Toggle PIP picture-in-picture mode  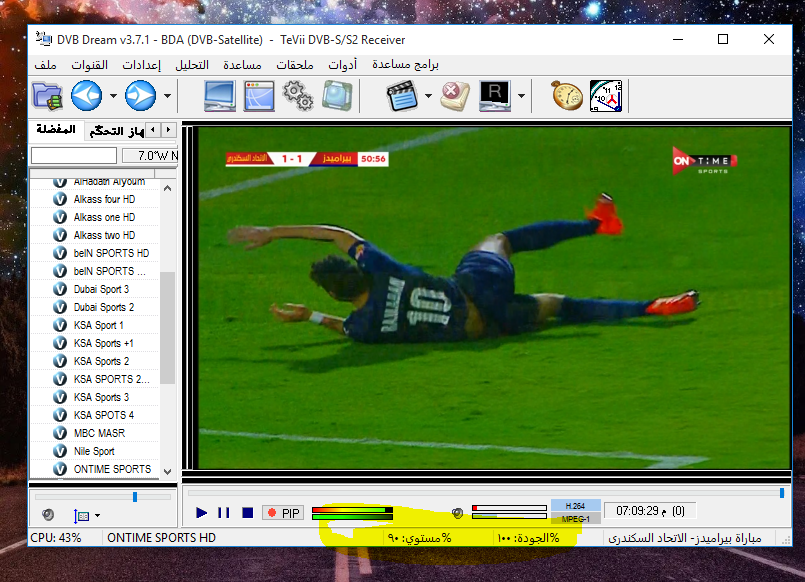pos(282,513)
